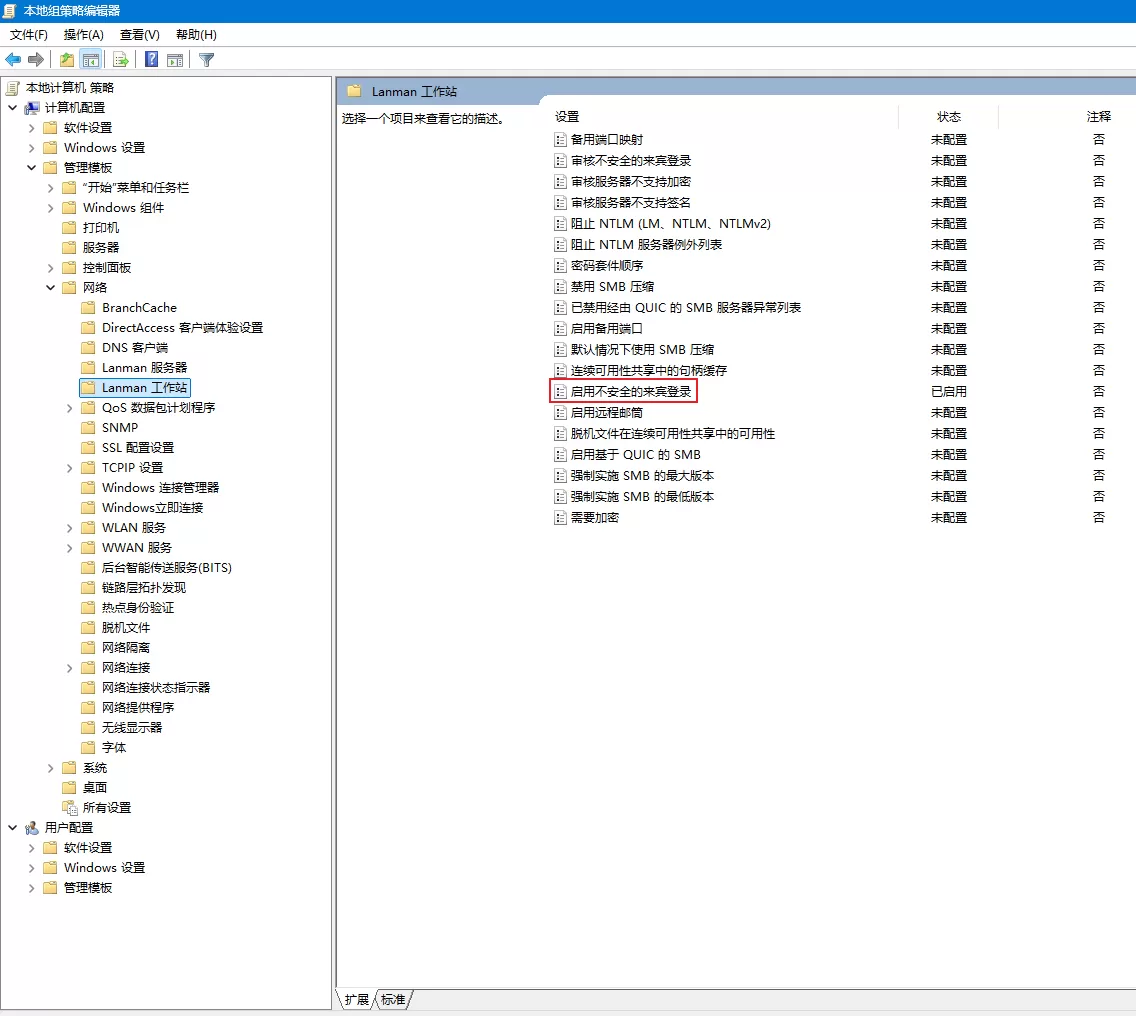Screen dimensions: 1136x1016
Task: Expand the Windows 组件 node
Action: click(50, 208)
